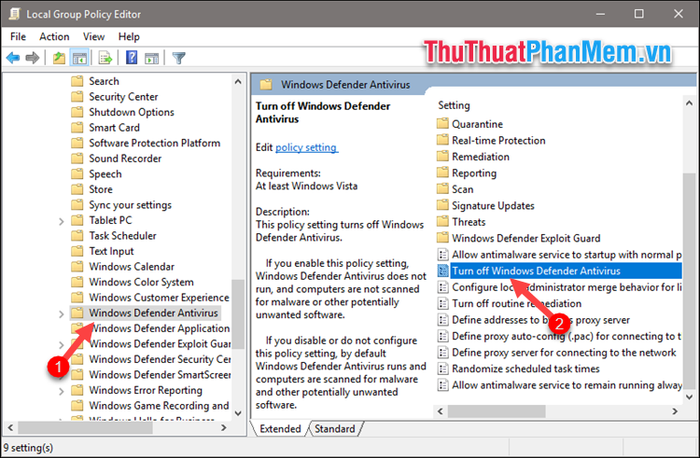Click the Export List toolbar icon

105,58
